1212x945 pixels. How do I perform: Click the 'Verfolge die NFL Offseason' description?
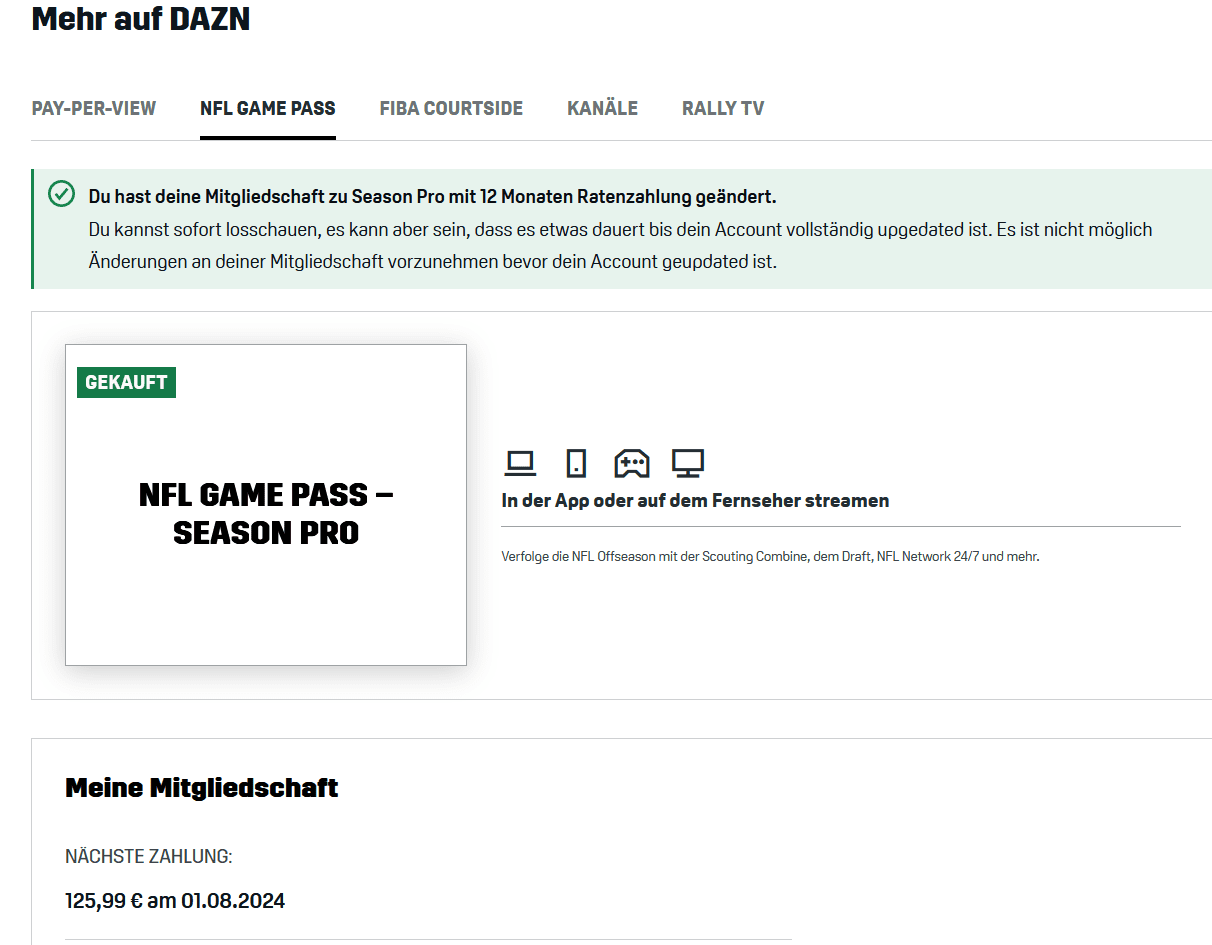pos(770,557)
